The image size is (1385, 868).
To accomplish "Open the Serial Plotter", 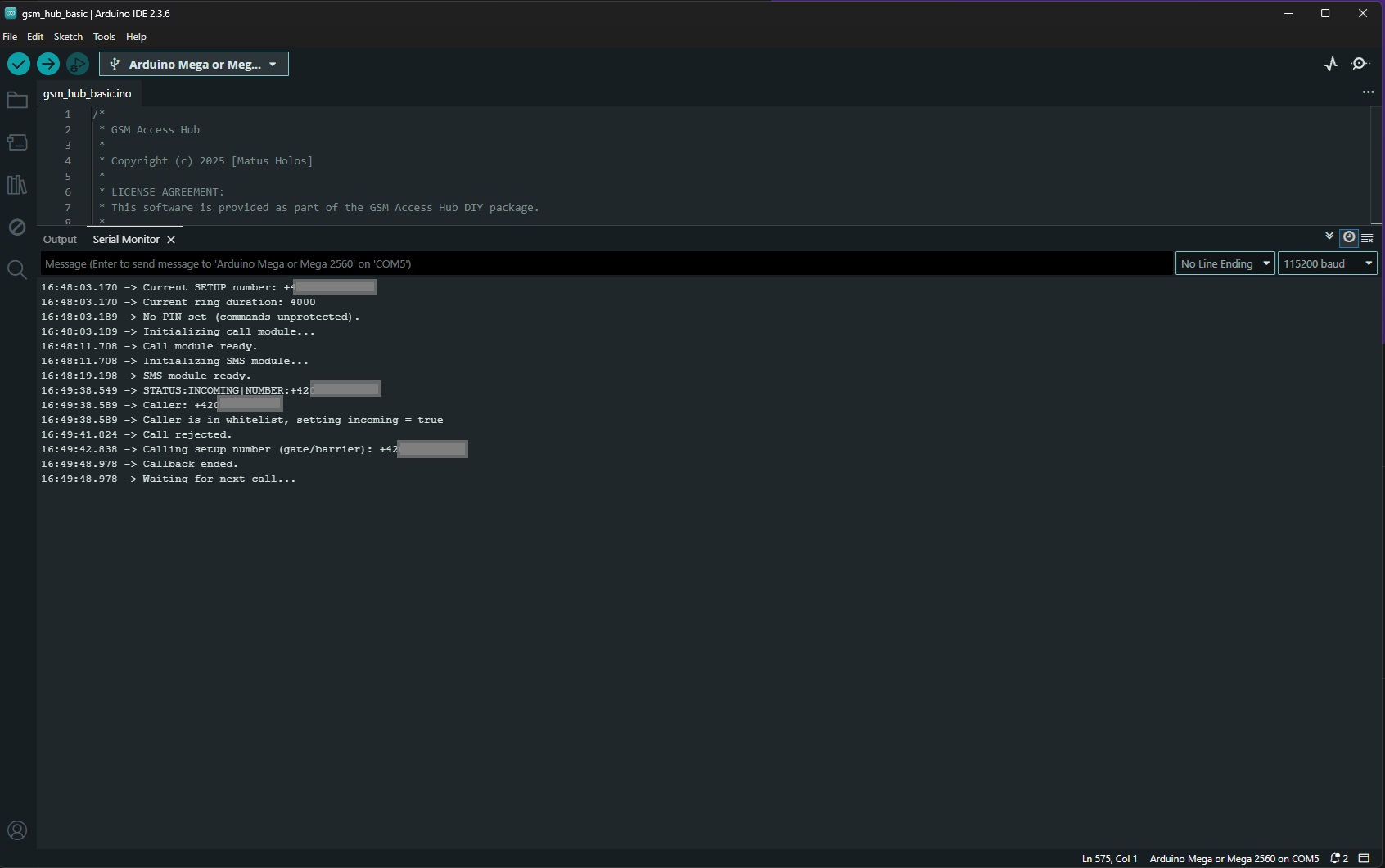I will (x=1331, y=64).
